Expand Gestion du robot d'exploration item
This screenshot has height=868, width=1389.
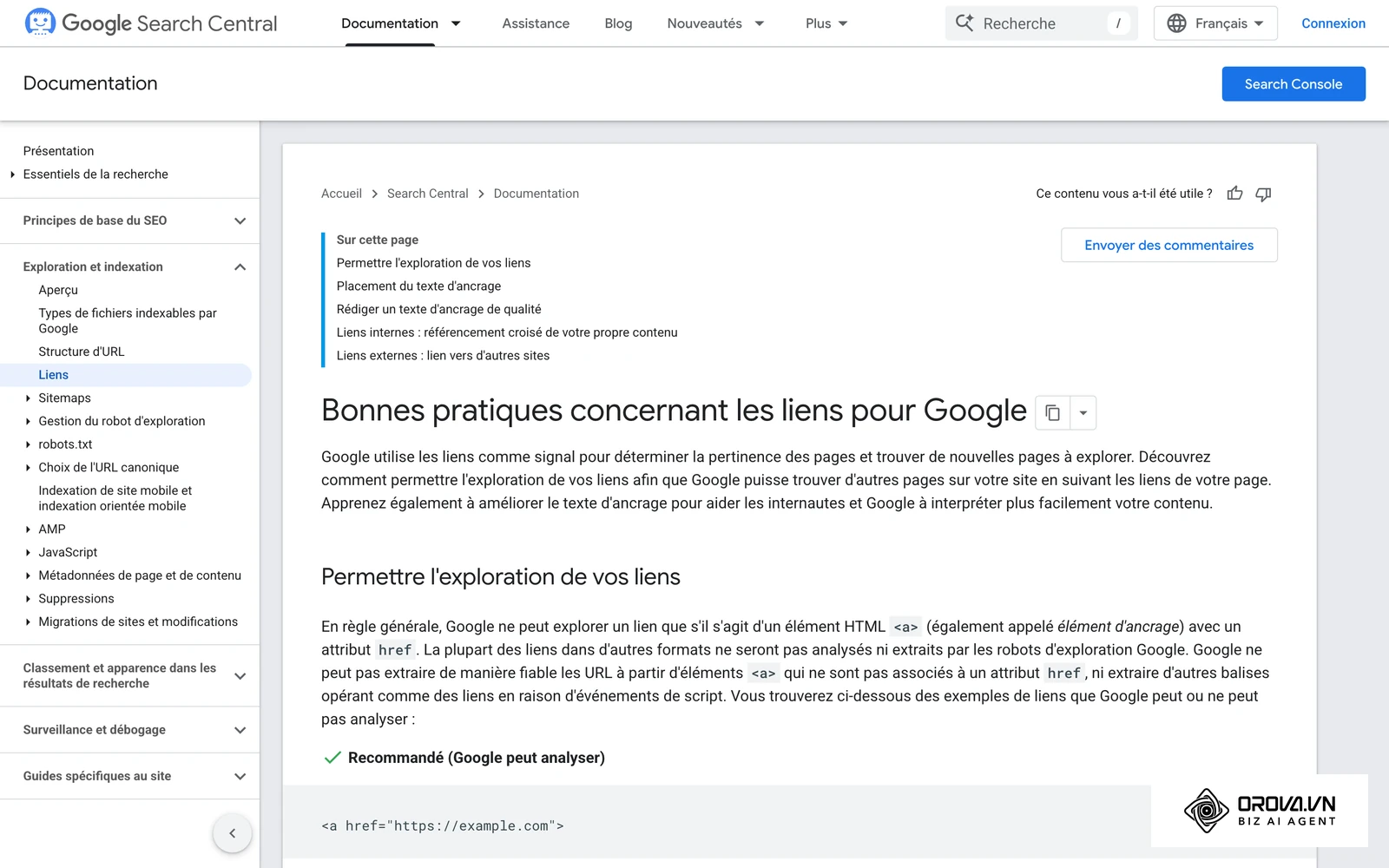(x=29, y=421)
